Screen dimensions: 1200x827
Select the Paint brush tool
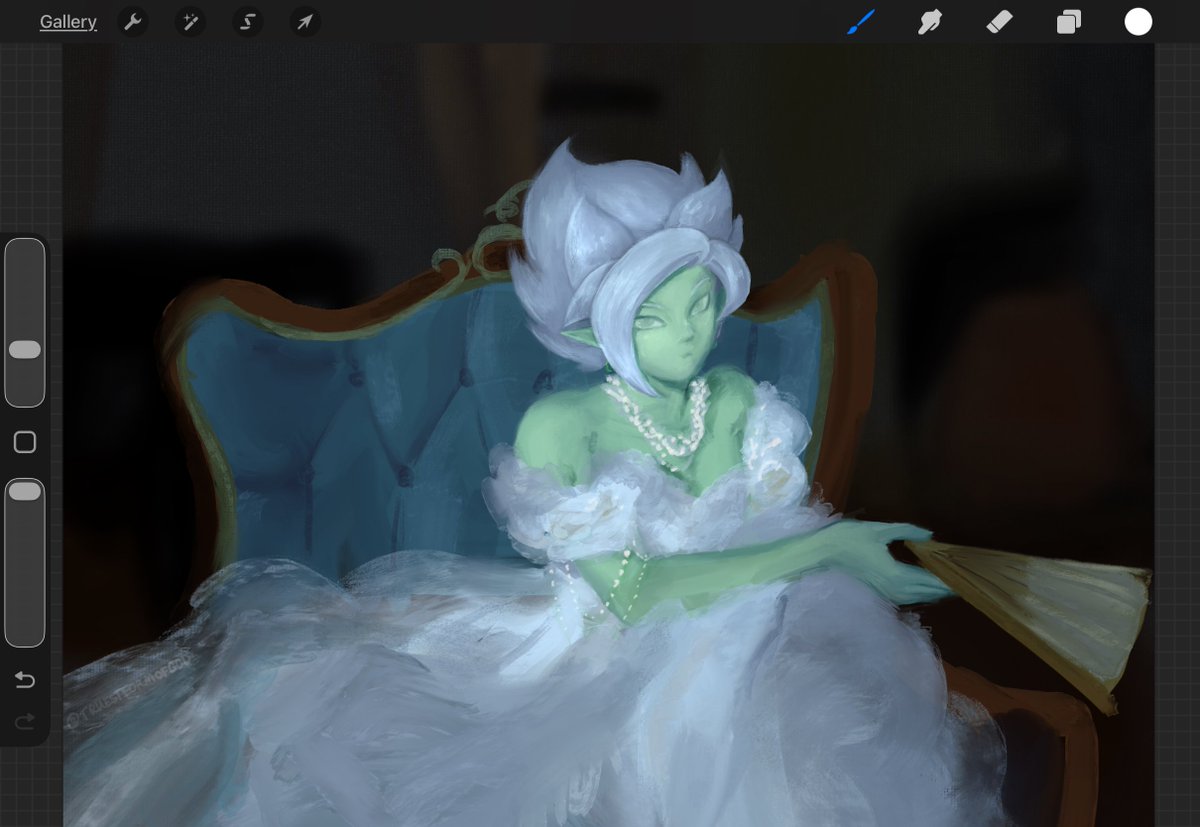tap(861, 22)
